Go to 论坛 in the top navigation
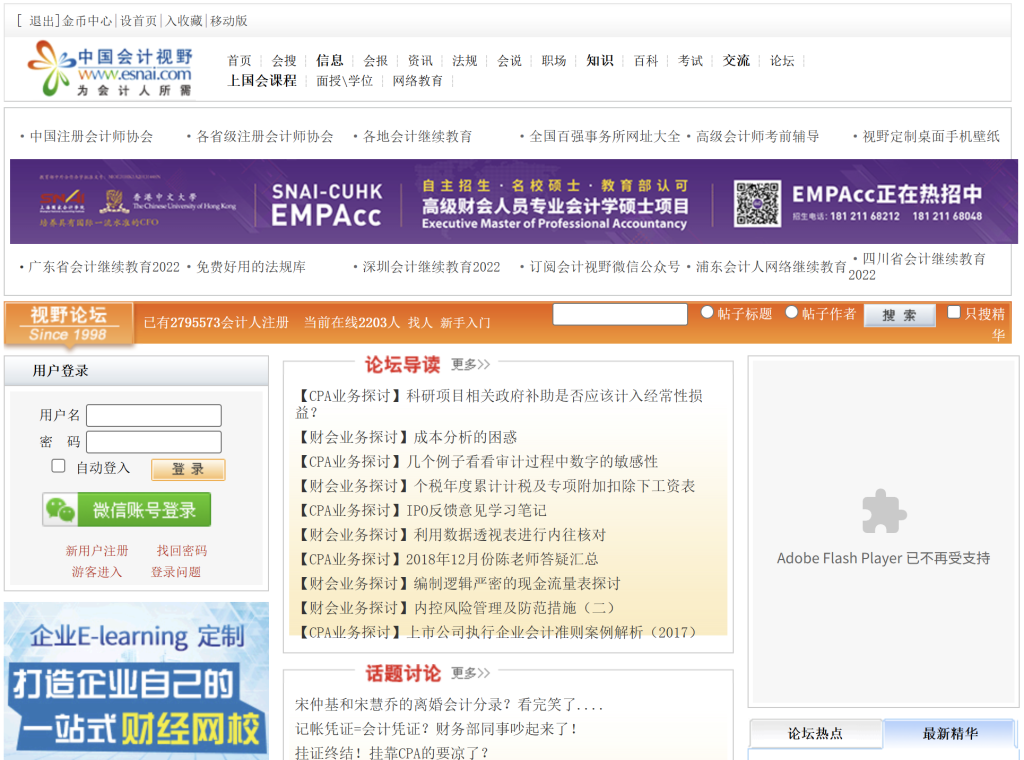Screen dimensions: 1024x760 [782, 61]
